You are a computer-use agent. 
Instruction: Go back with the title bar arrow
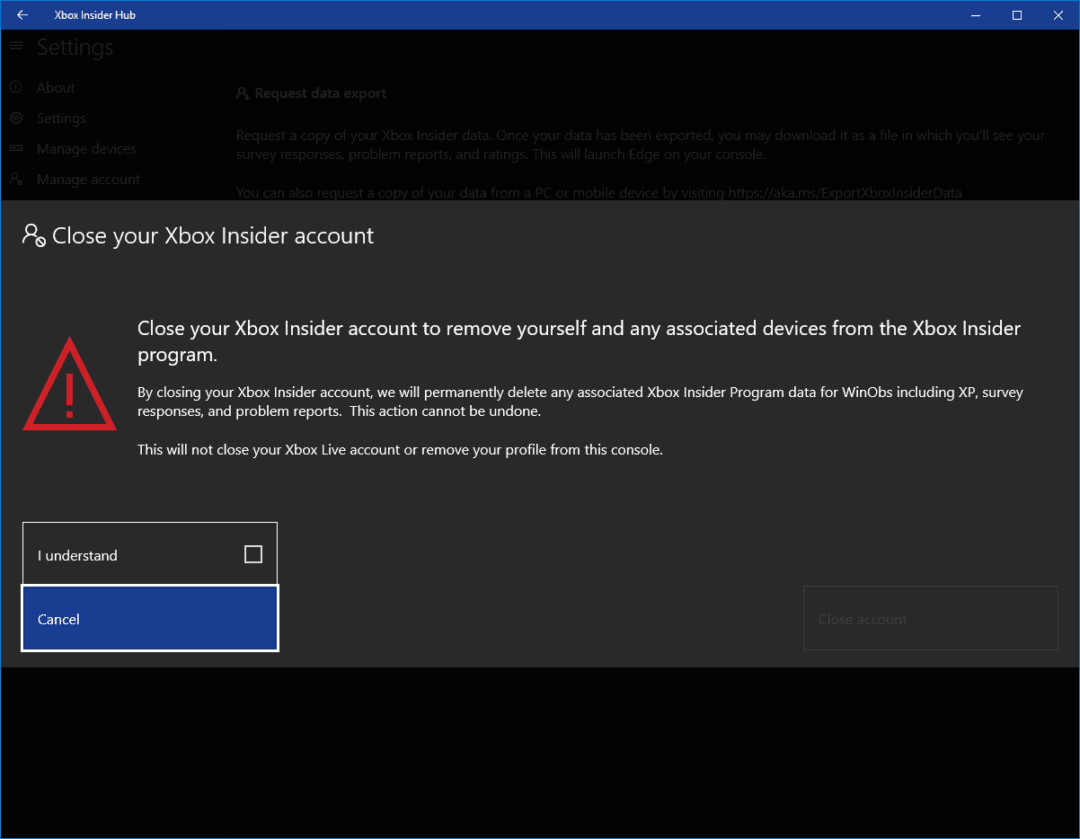tap(22, 14)
